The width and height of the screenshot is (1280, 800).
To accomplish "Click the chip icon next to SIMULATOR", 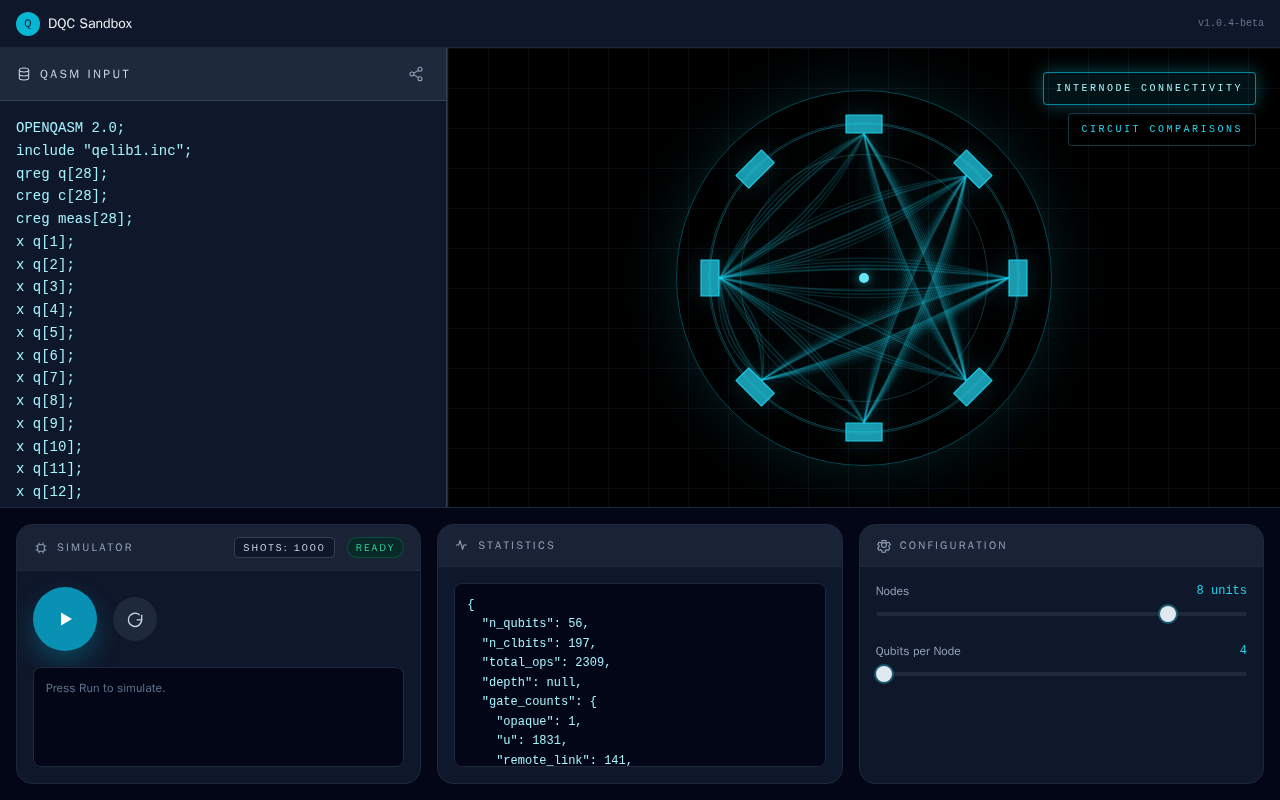I will point(41,548).
